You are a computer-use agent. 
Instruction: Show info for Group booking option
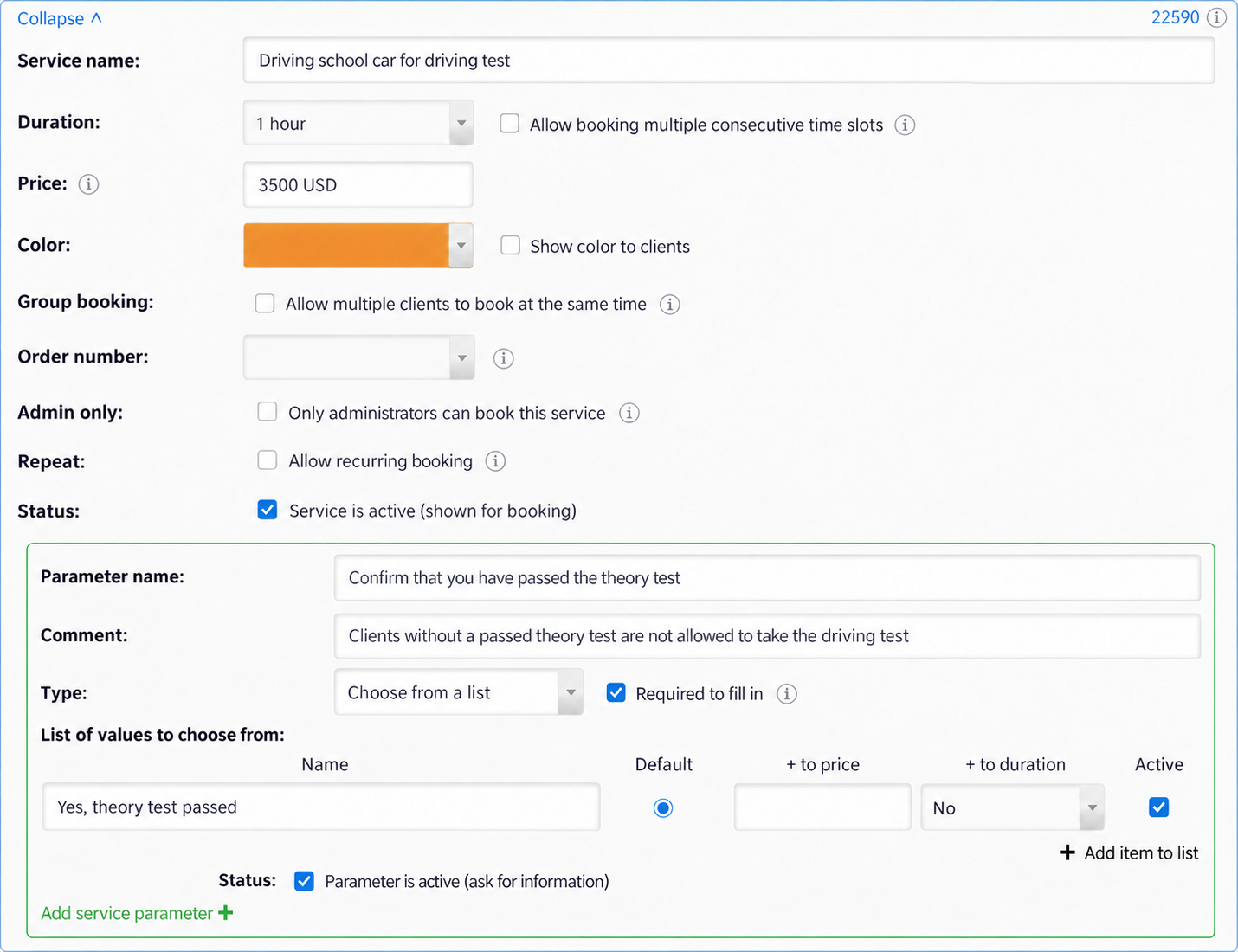pos(669,304)
